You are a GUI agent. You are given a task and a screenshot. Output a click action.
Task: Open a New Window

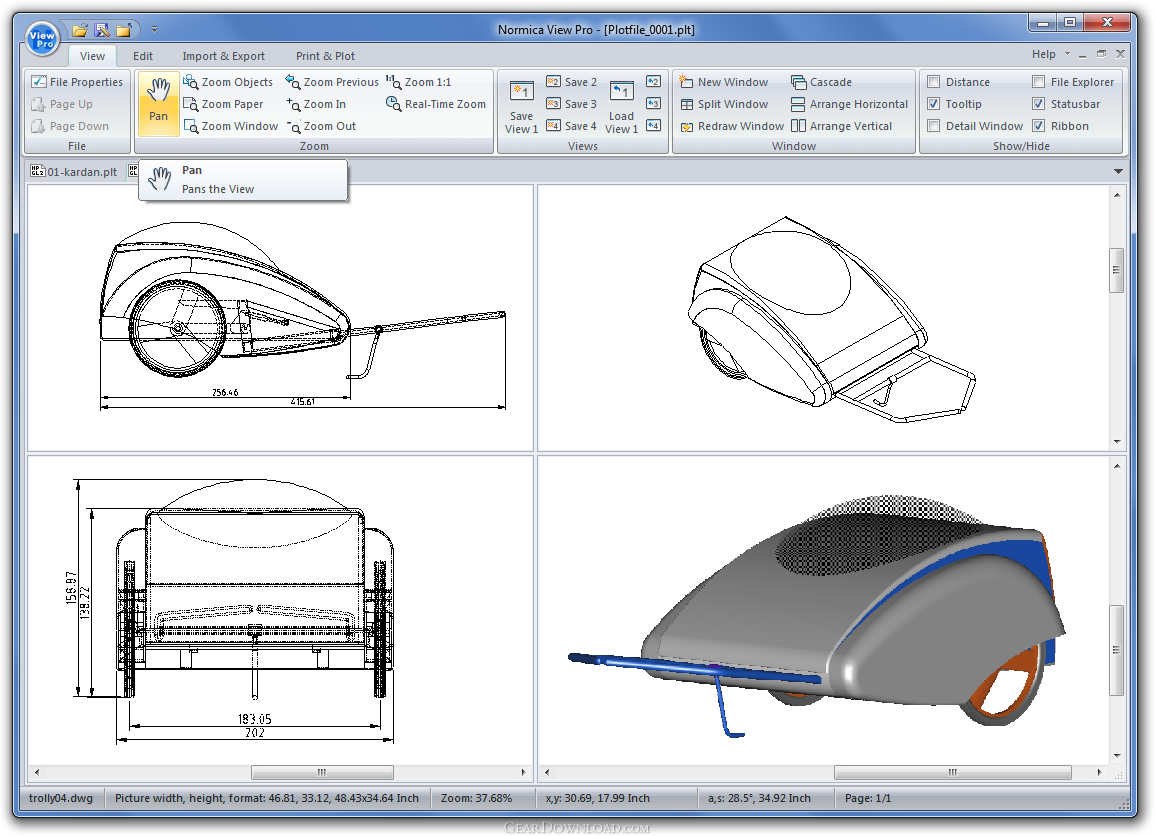point(723,82)
